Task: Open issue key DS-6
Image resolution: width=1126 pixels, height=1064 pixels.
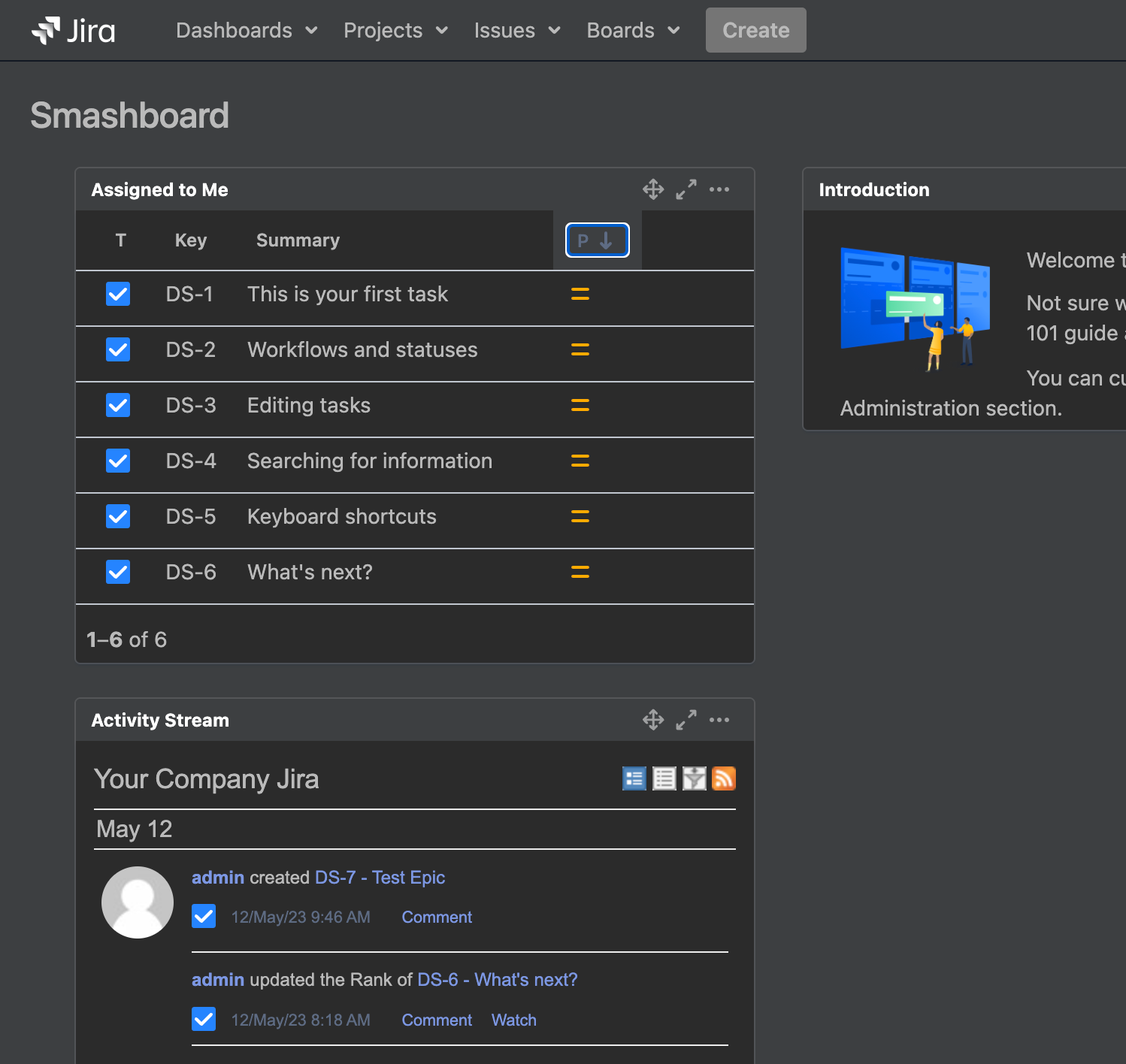Action: click(191, 572)
